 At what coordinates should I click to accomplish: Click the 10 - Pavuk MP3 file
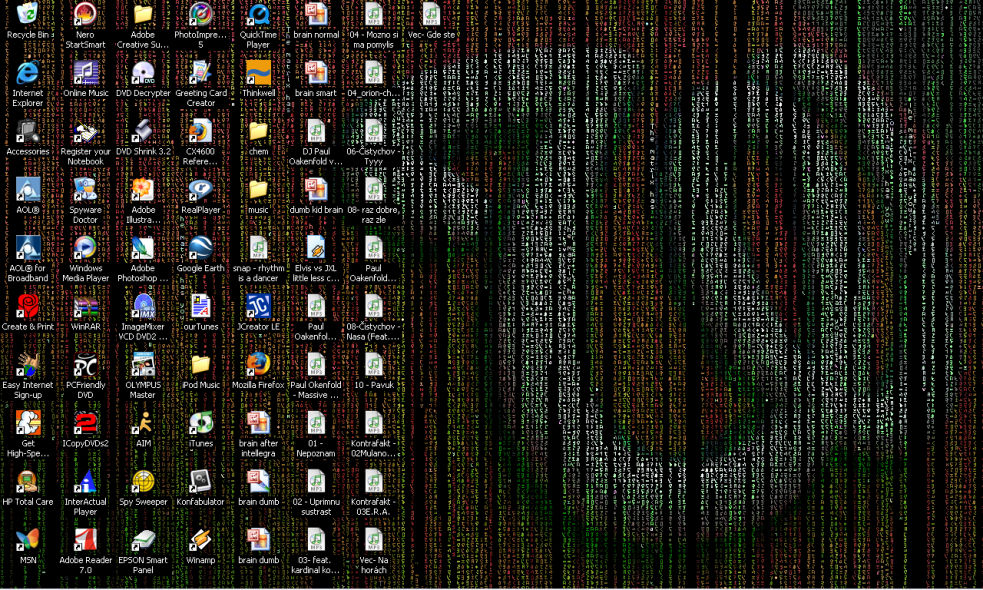(374, 364)
